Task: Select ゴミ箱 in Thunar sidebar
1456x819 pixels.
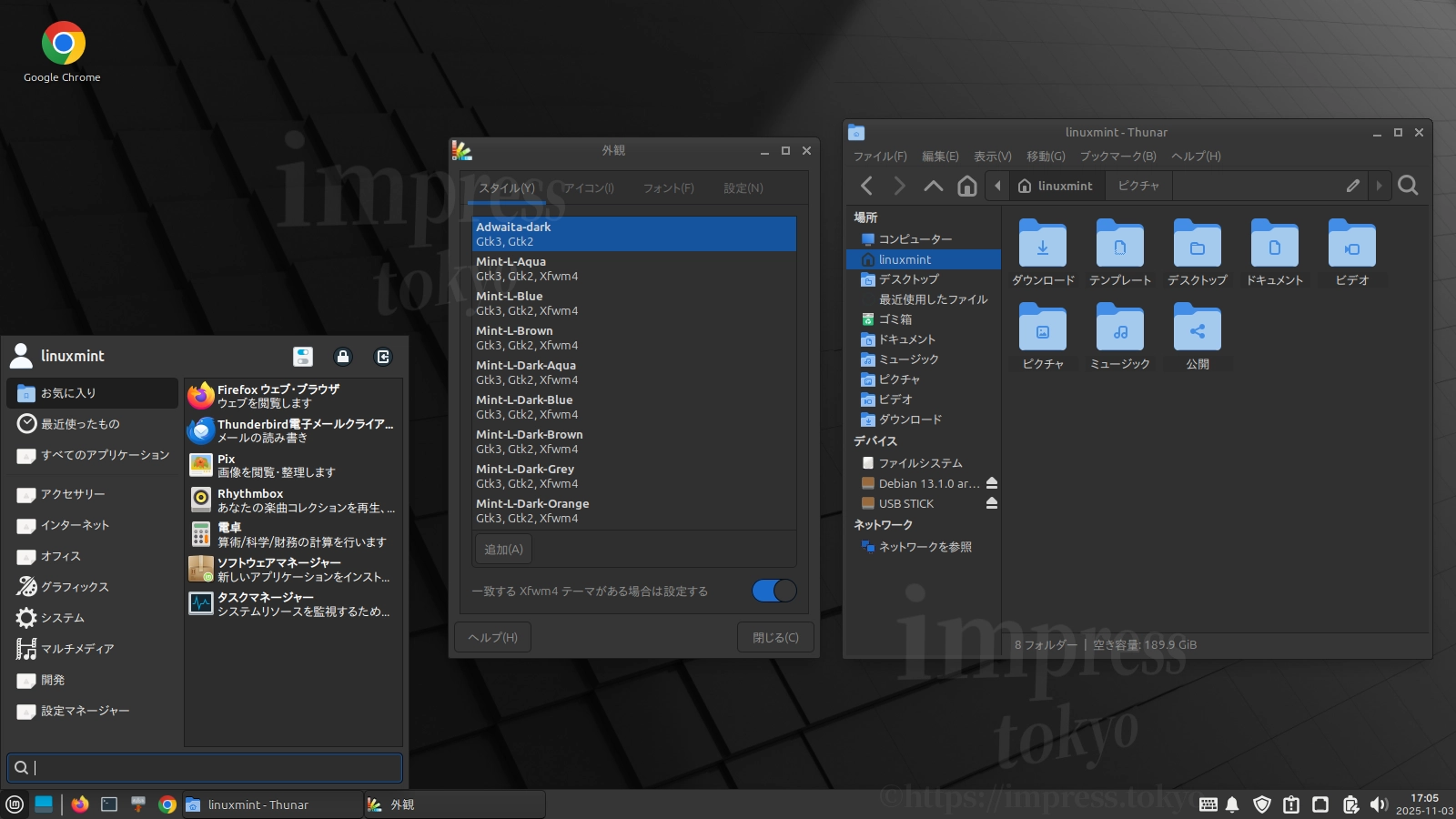Action: [924, 319]
